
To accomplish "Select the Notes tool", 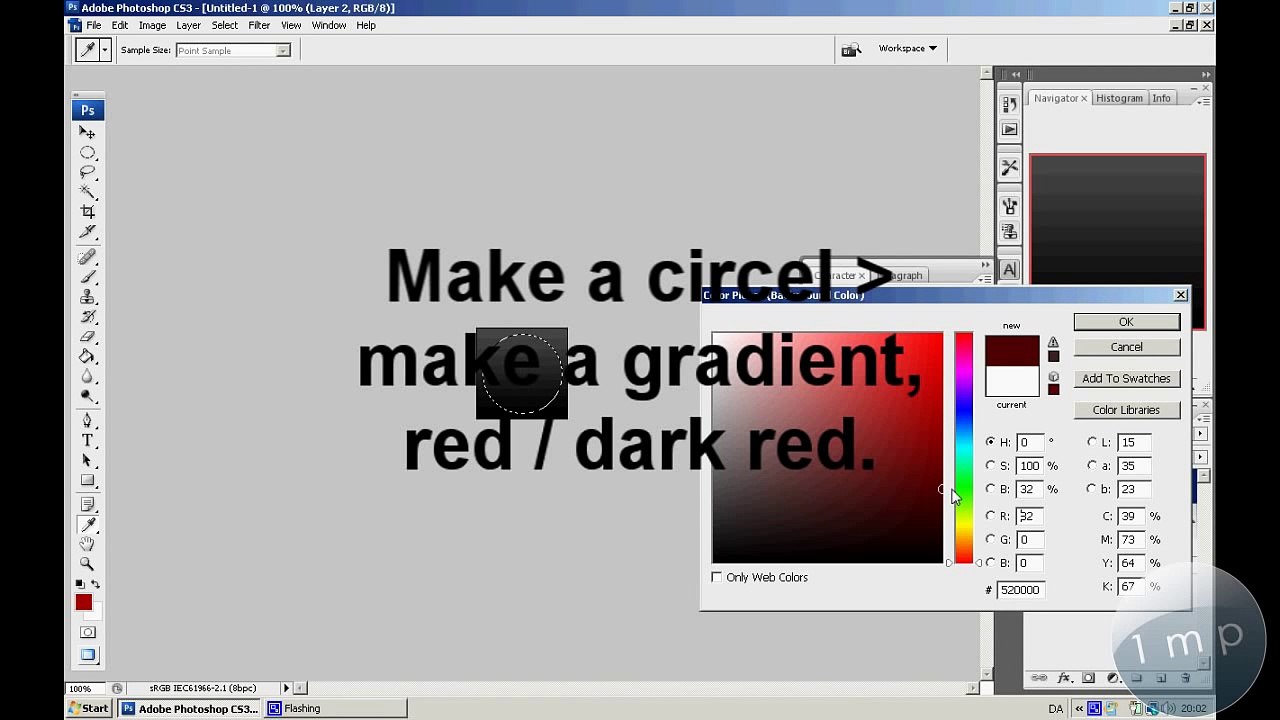I will (88, 506).
